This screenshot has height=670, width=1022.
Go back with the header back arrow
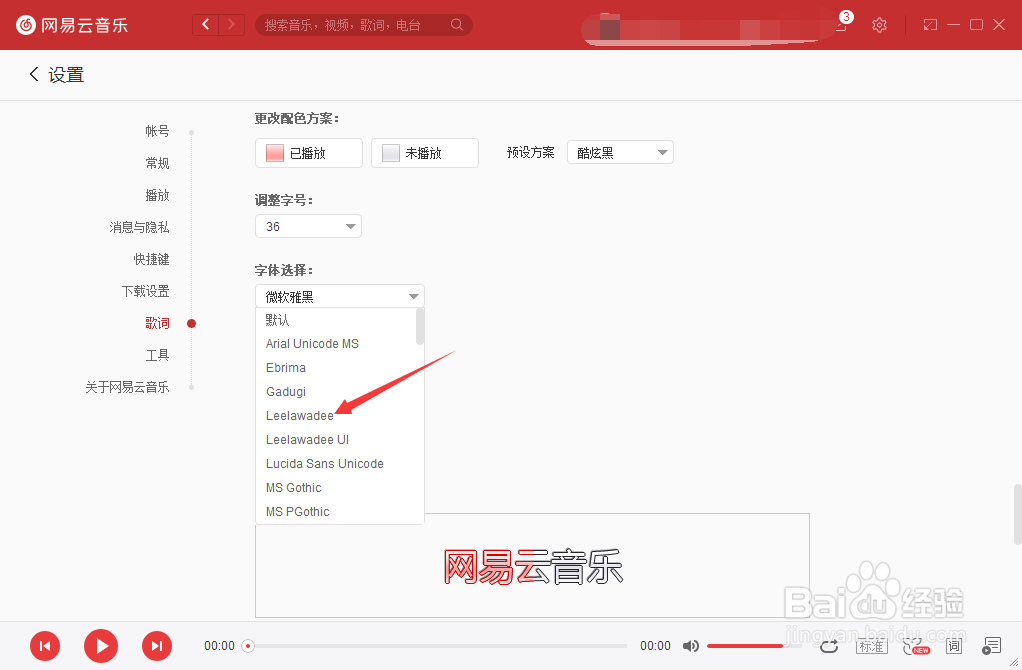[x=205, y=25]
